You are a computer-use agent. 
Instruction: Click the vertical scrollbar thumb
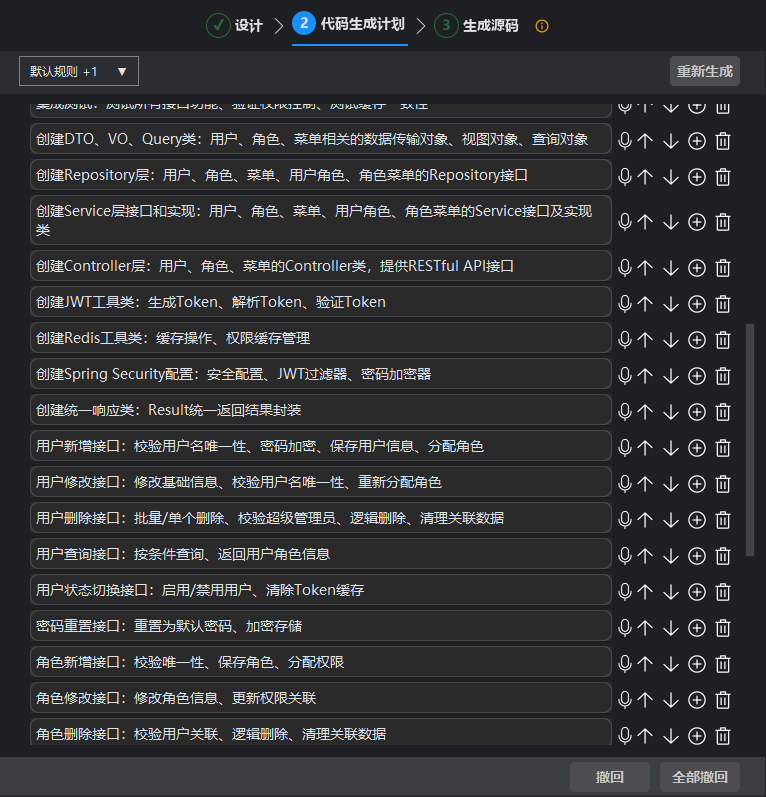pos(750,440)
